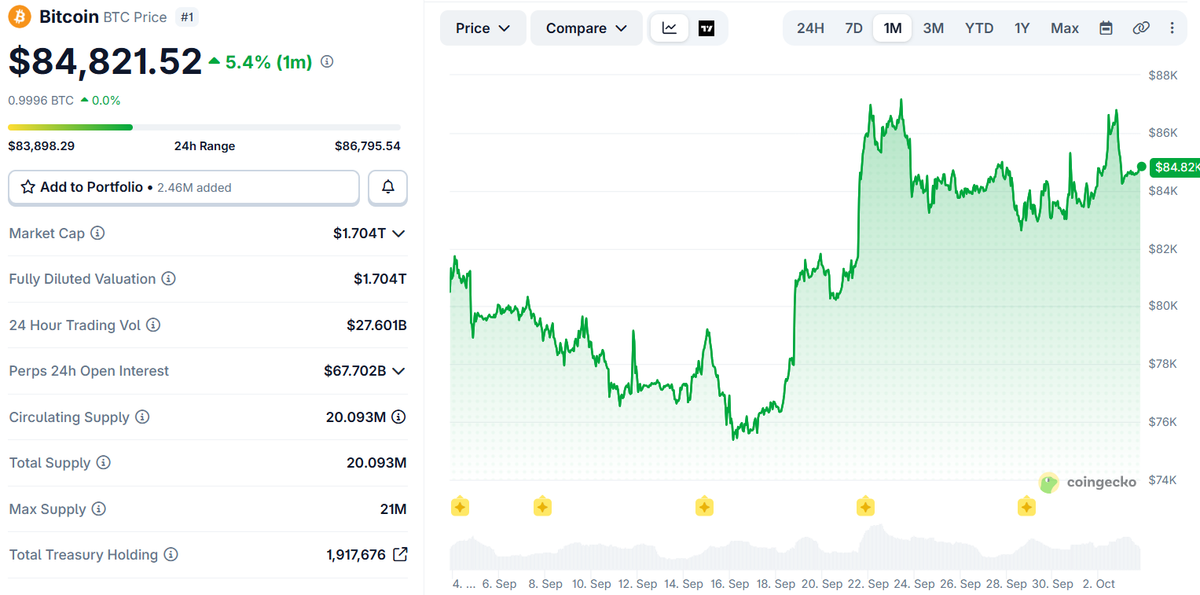Click Max Supply info icon
1200x595 pixels.
tap(98, 509)
